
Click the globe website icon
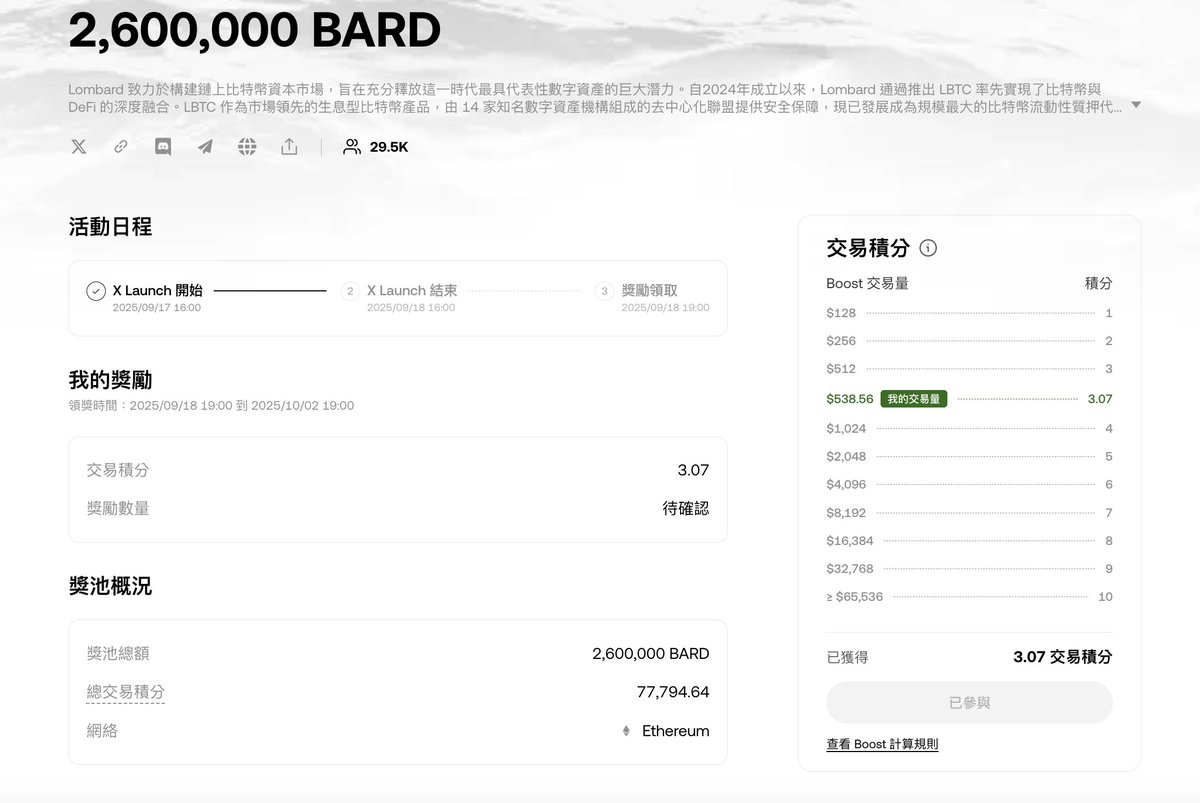(x=247, y=147)
